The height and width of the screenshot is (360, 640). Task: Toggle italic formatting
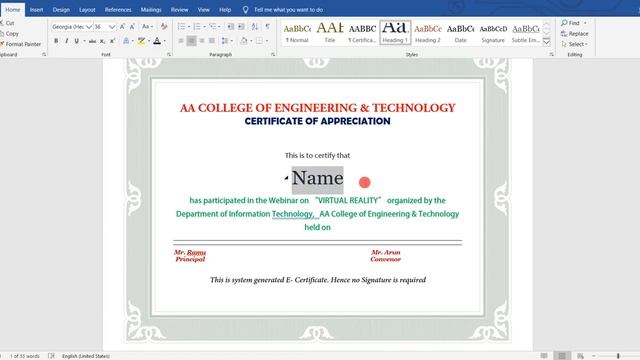(x=67, y=41)
